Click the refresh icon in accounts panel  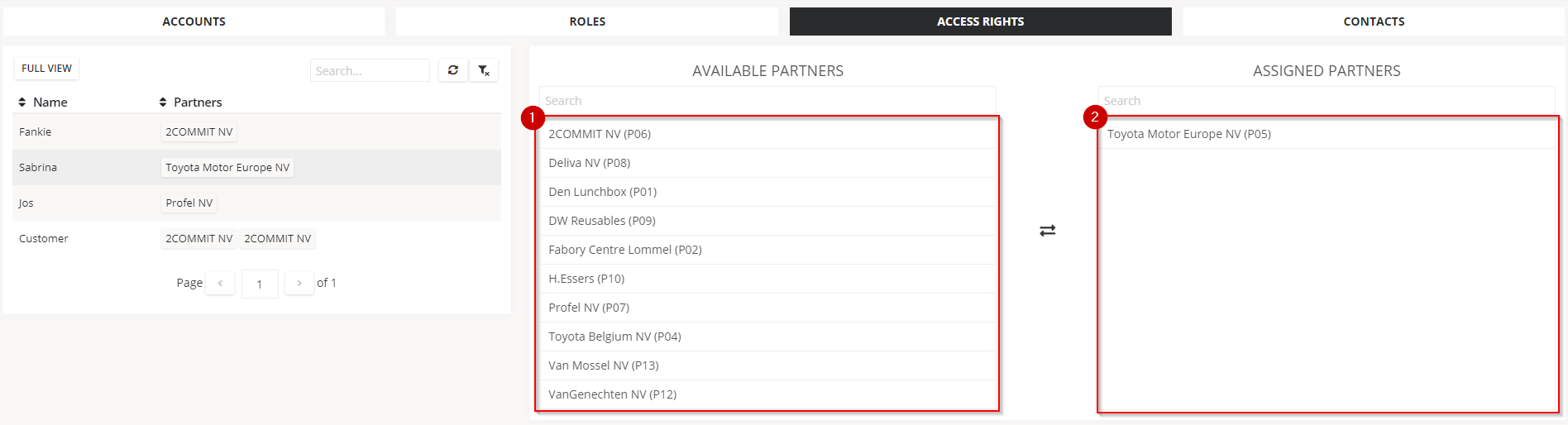tap(453, 70)
